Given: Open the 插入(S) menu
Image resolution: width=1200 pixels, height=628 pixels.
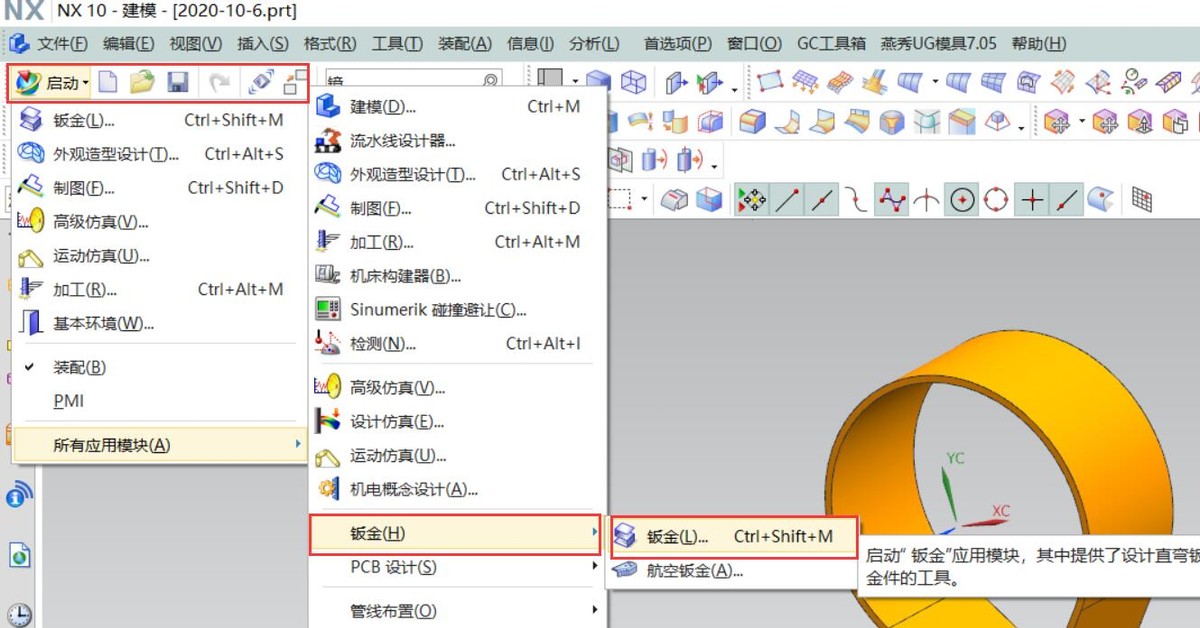Looking at the screenshot, I should [x=263, y=43].
